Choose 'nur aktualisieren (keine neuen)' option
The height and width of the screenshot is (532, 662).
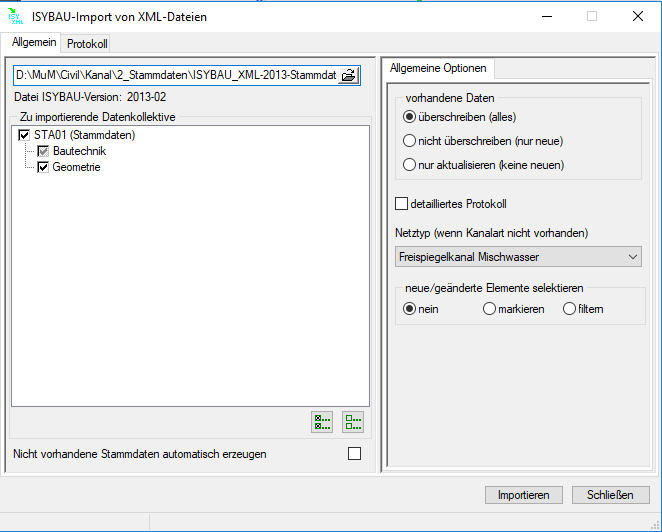pos(409,164)
